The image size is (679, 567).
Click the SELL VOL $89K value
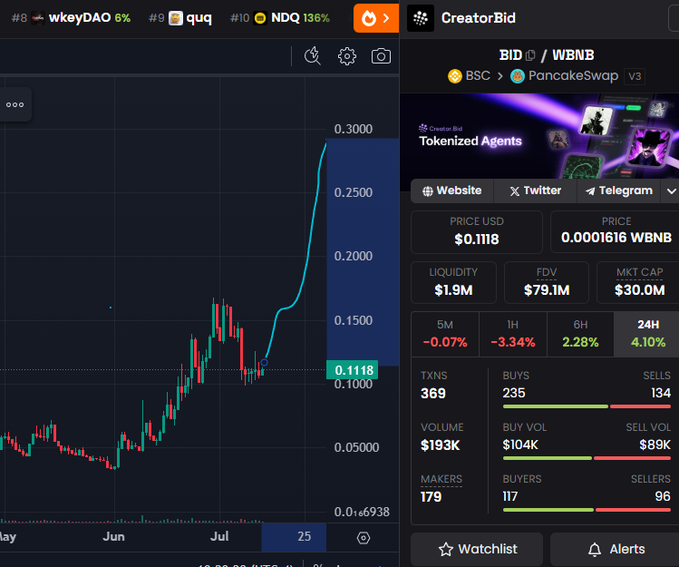[x=655, y=445]
